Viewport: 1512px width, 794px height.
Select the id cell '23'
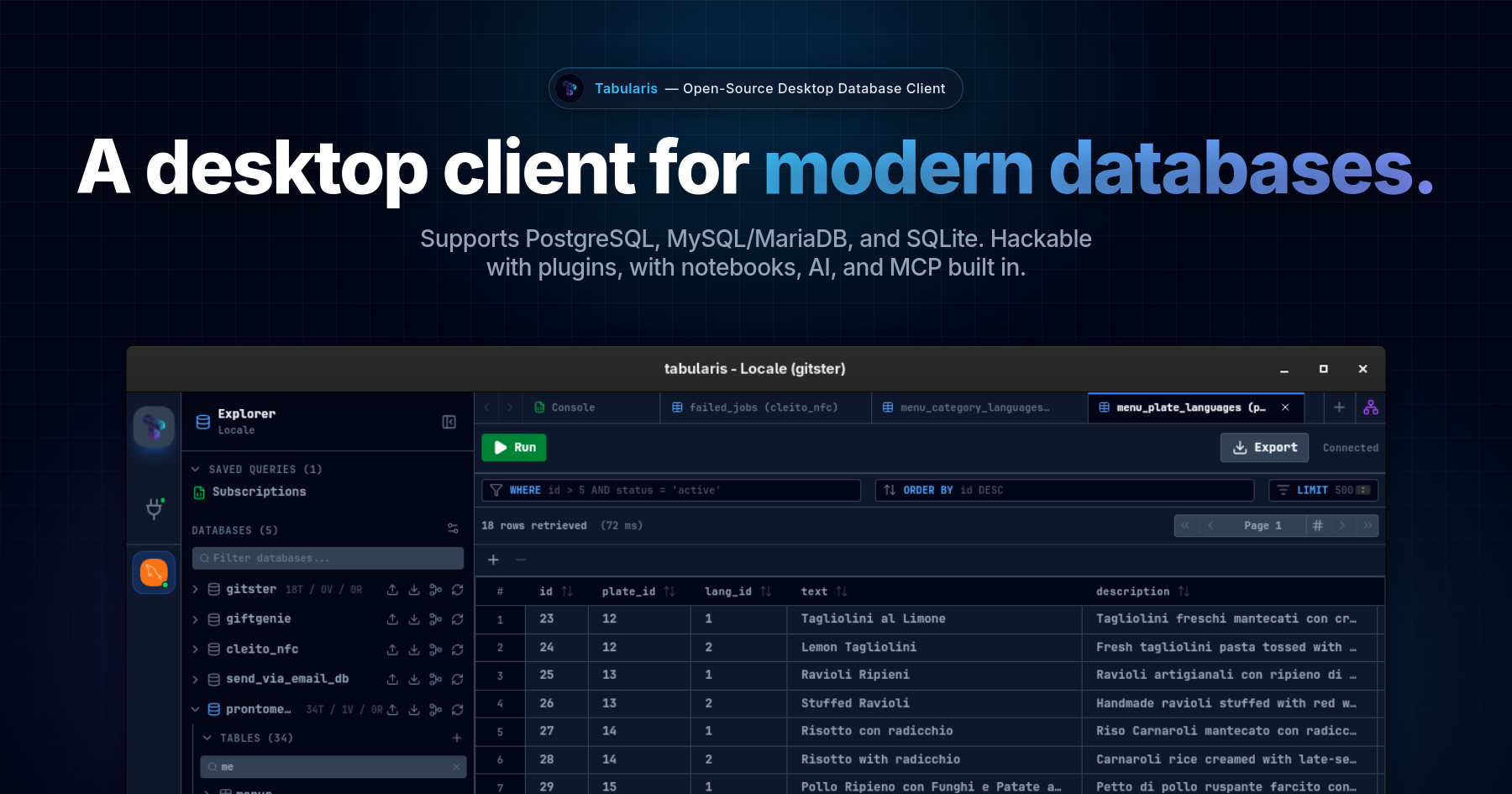(556, 619)
